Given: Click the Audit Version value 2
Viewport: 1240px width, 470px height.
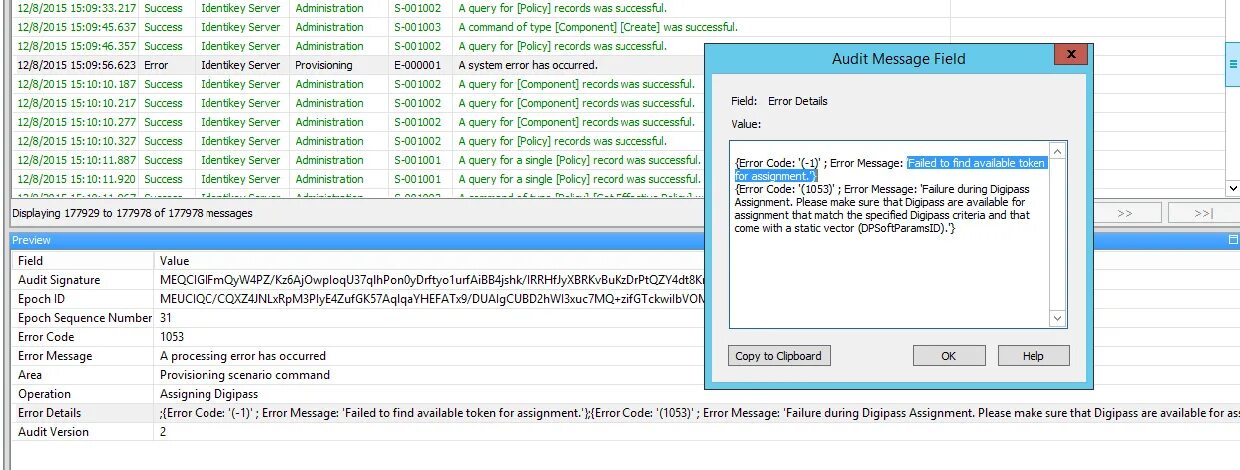Looking at the screenshot, I should pyautogui.click(x=163, y=432).
